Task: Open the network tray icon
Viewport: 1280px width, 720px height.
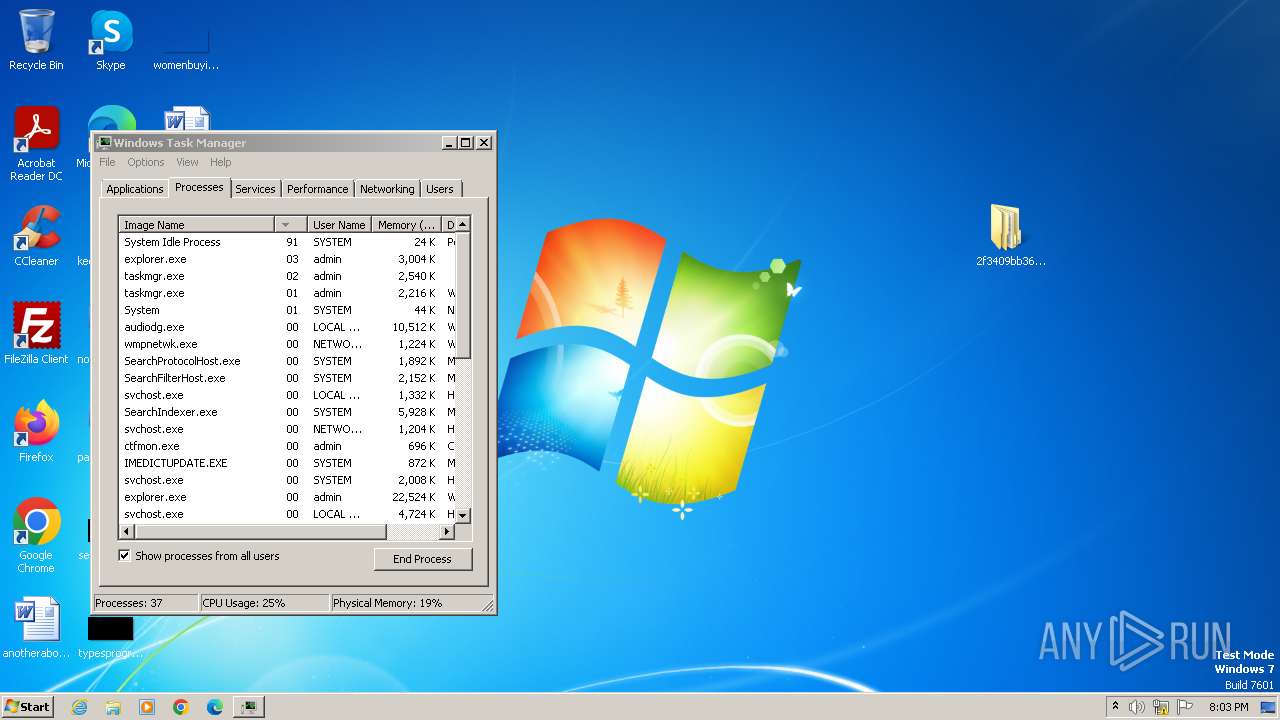Action: tap(1161, 707)
